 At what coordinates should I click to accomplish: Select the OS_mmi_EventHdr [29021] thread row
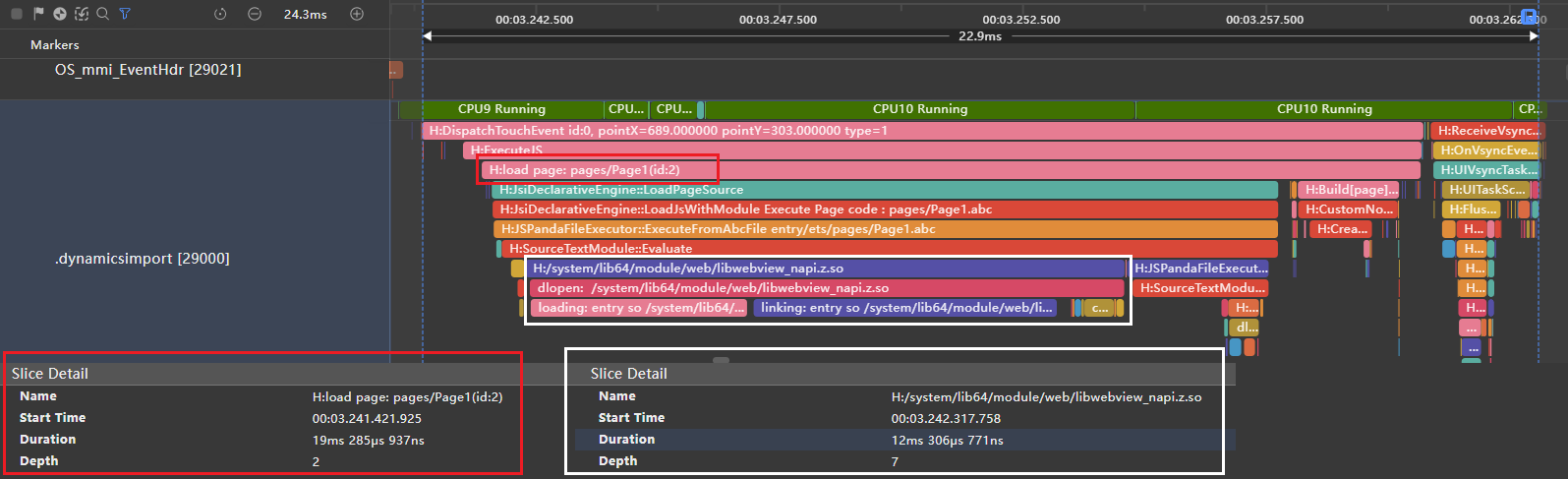(147, 70)
